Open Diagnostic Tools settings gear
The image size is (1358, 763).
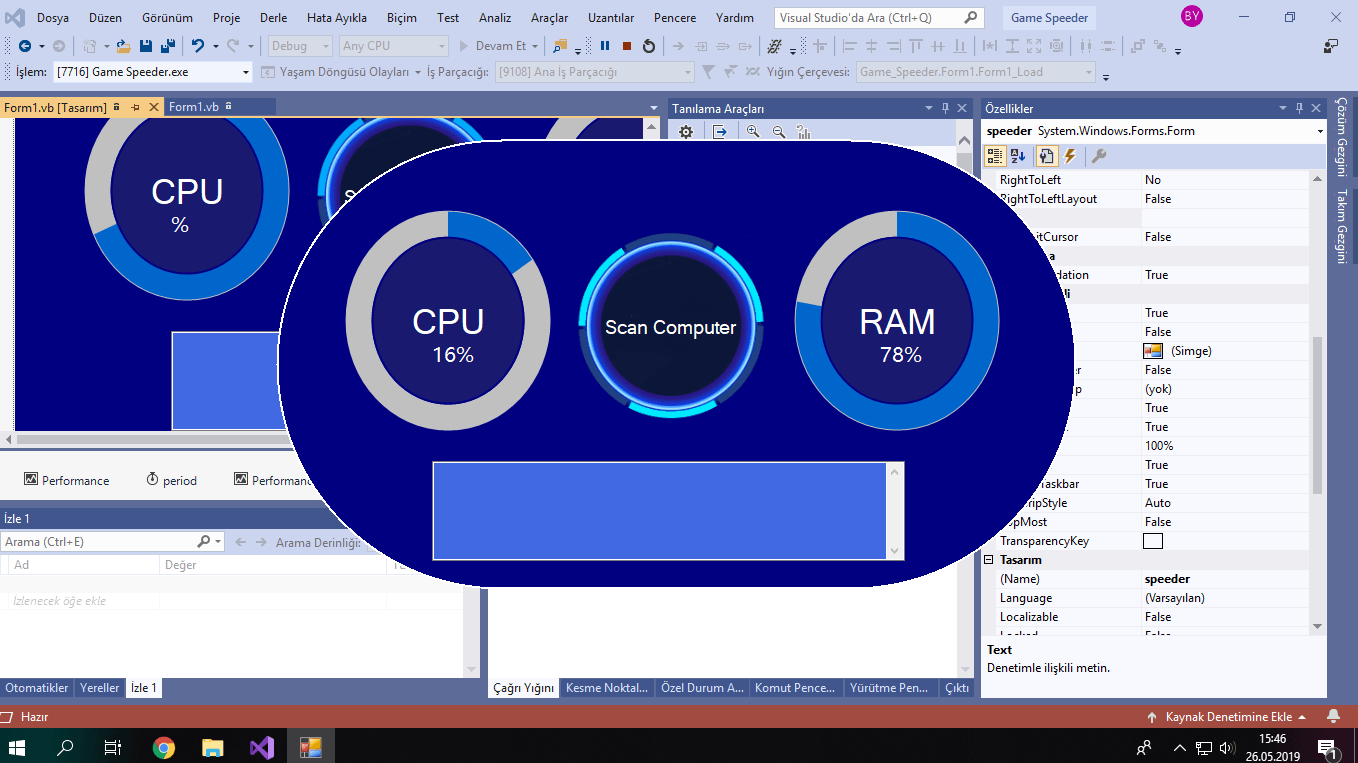pos(686,132)
